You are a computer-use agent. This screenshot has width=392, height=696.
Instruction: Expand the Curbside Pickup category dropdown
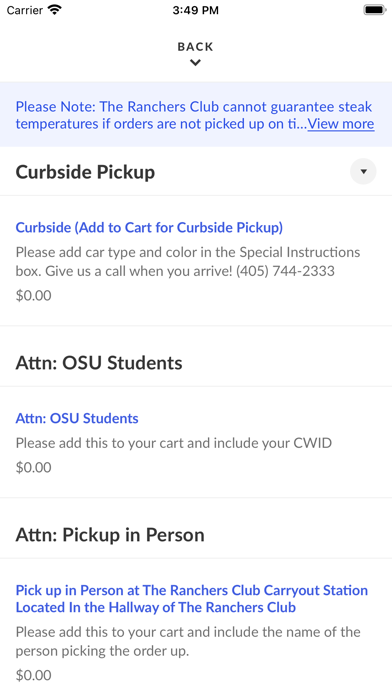point(363,171)
